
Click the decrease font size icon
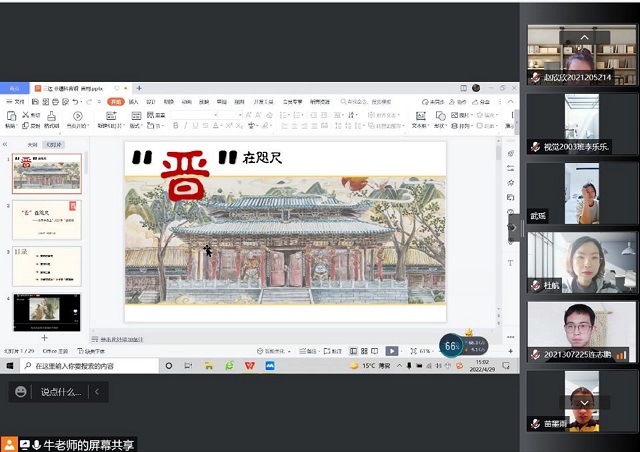click(258, 115)
